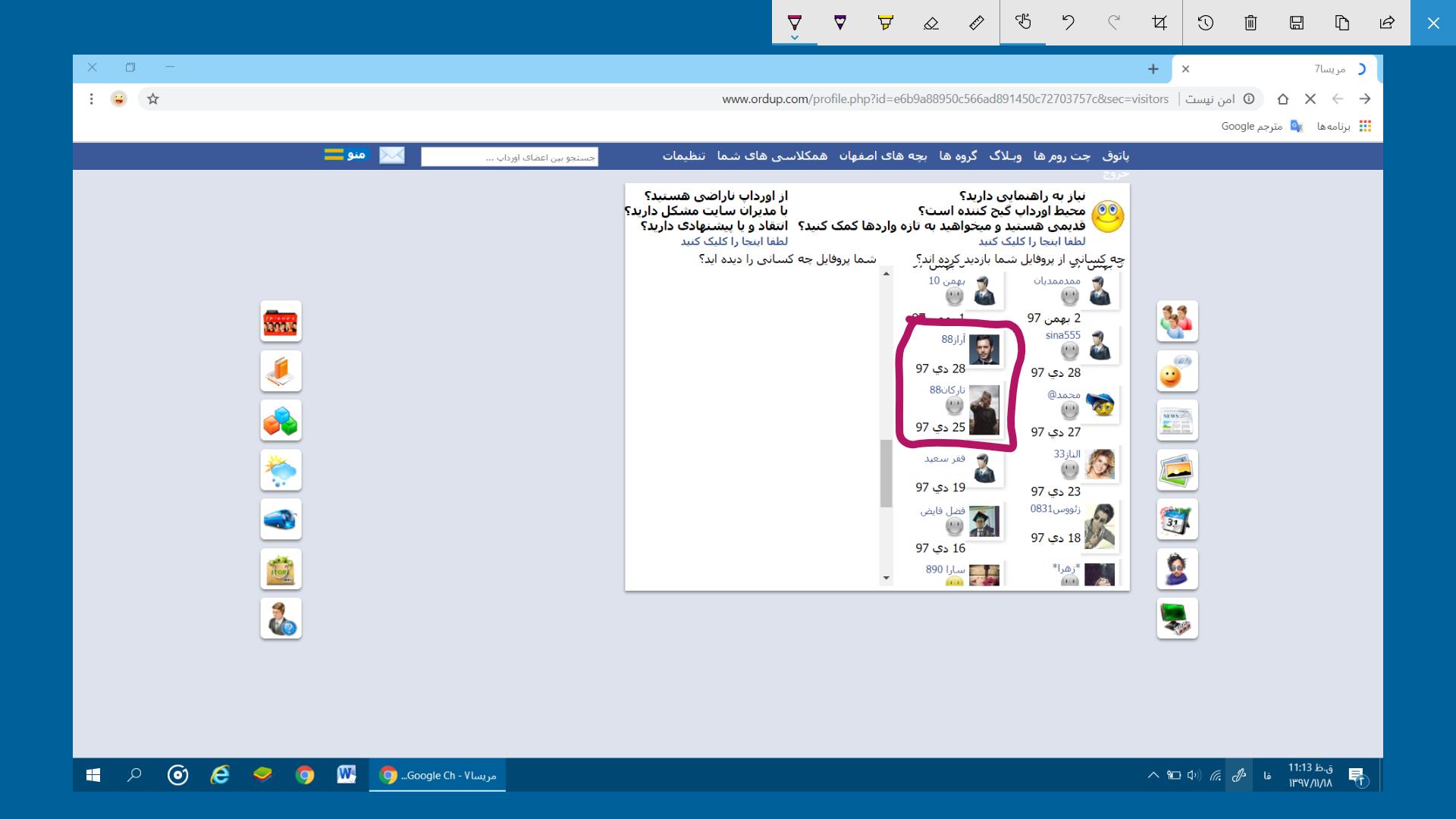Open the پاتوق menu item
The width and height of the screenshot is (1456, 819).
pos(1116,155)
